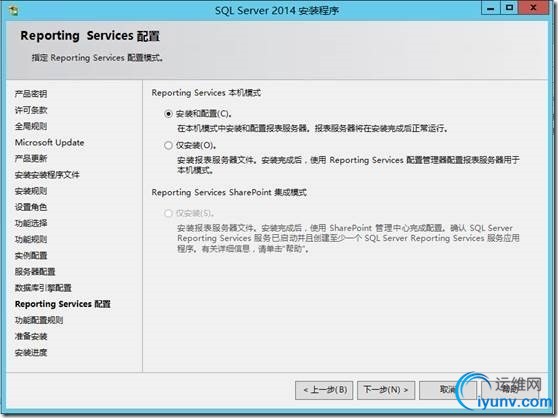558x418 pixels.
Task: Maximize the SQL Server 2014 setup window
Action: (x=510, y=8)
